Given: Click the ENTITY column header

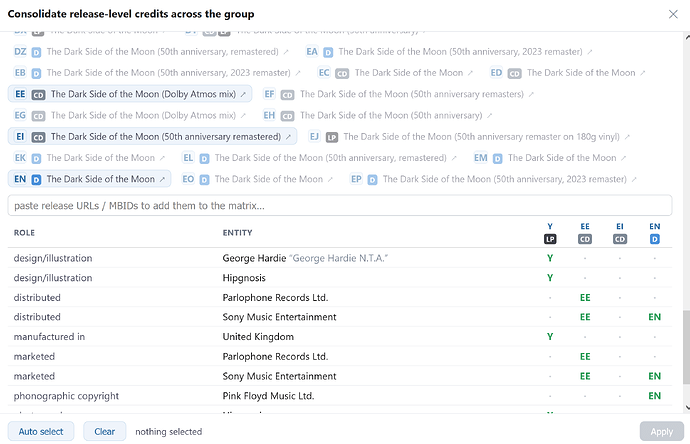Looking at the screenshot, I should pyautogui.click(x=237, y=233).
